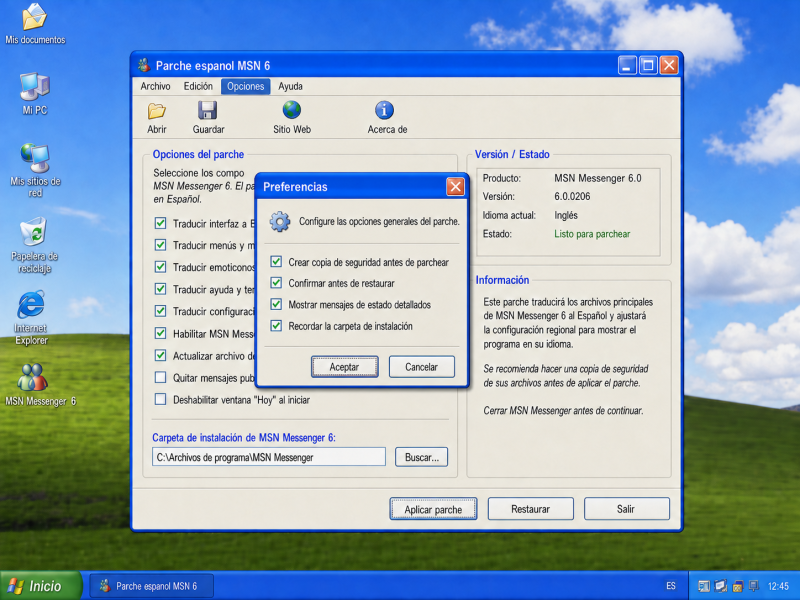Enable Quitar mensajes checkbox
Screen dimensions: 800x600
tap(160, 377)
